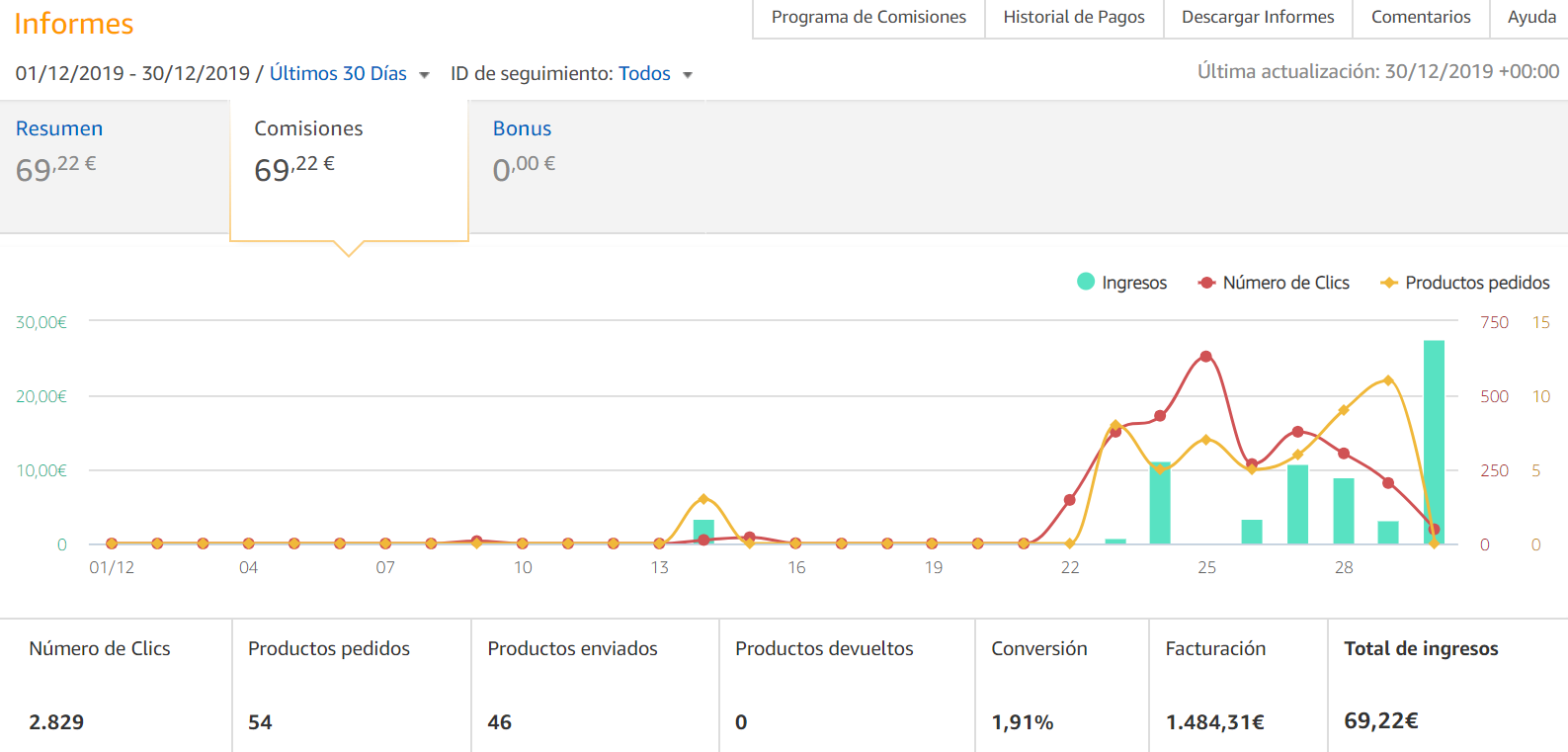Expand the date range dropdown arrow
This screenshot has width=1568, height=752.
[424, 75]
